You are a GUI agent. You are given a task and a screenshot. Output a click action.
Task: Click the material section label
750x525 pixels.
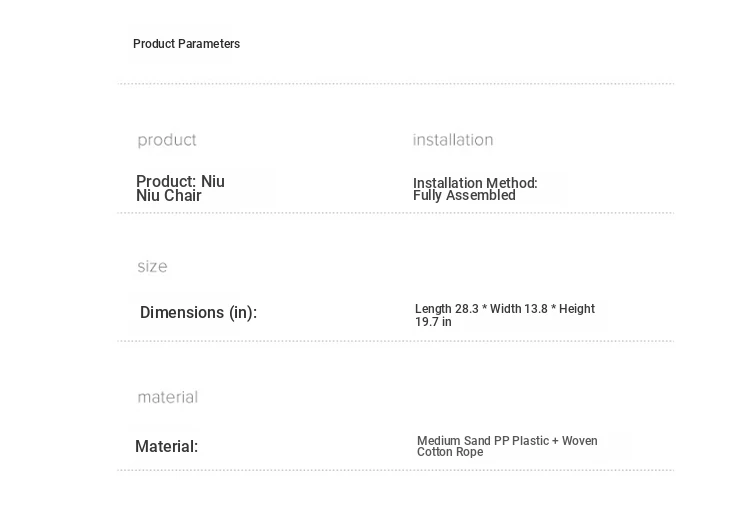point(167,397)
